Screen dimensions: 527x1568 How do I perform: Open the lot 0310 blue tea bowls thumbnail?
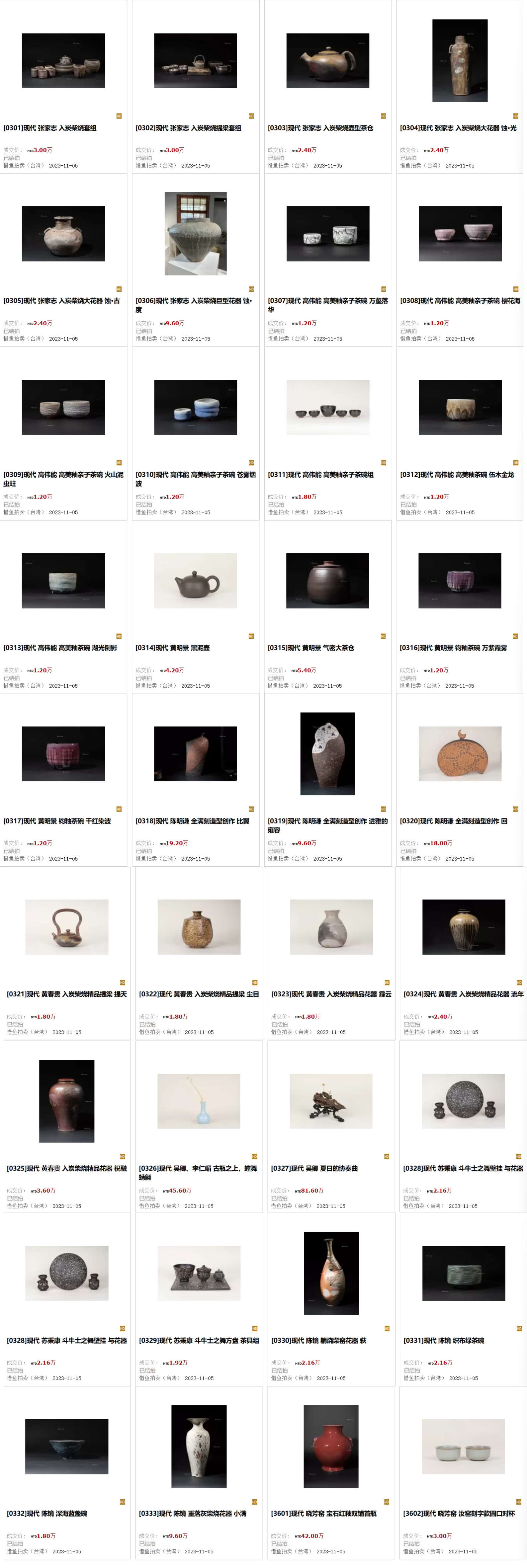pos(196,407)
